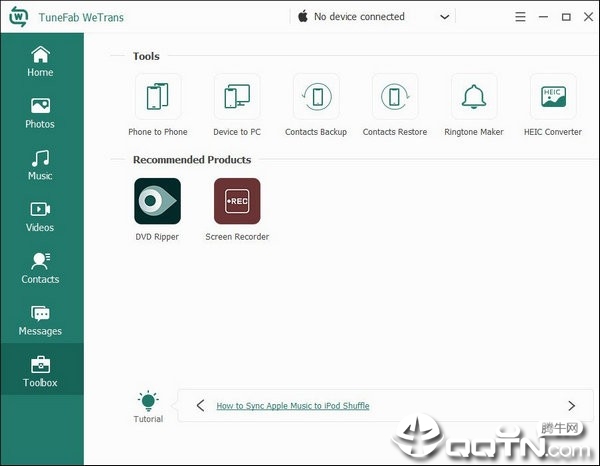Click the 'No device connected' text

tap(359, 16)
